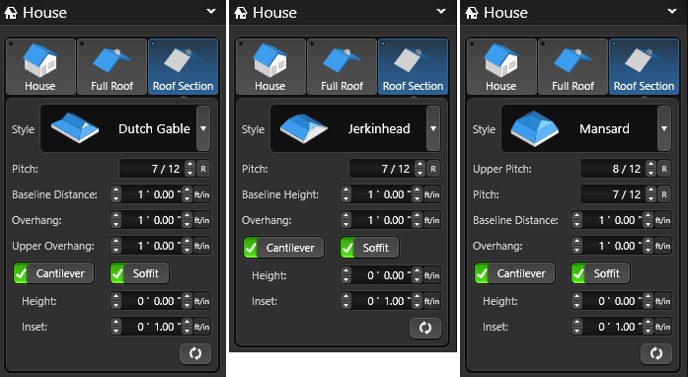688x377 pixels.
Task: Select House mode in Mansard panel
Action: click(501, 67)
